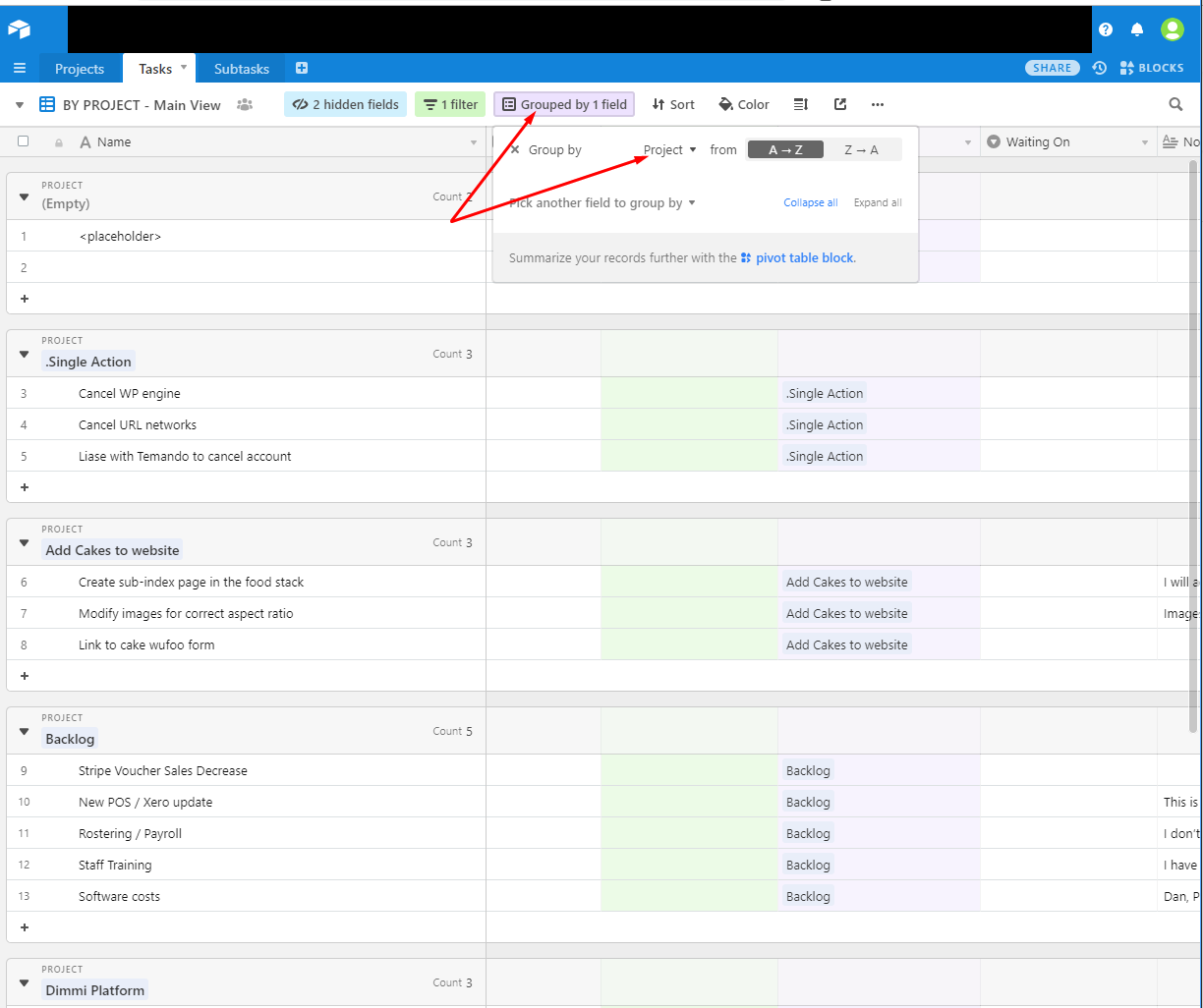Click the Collapse all link
This screenshot has height=1008, width=1203.
811,202
